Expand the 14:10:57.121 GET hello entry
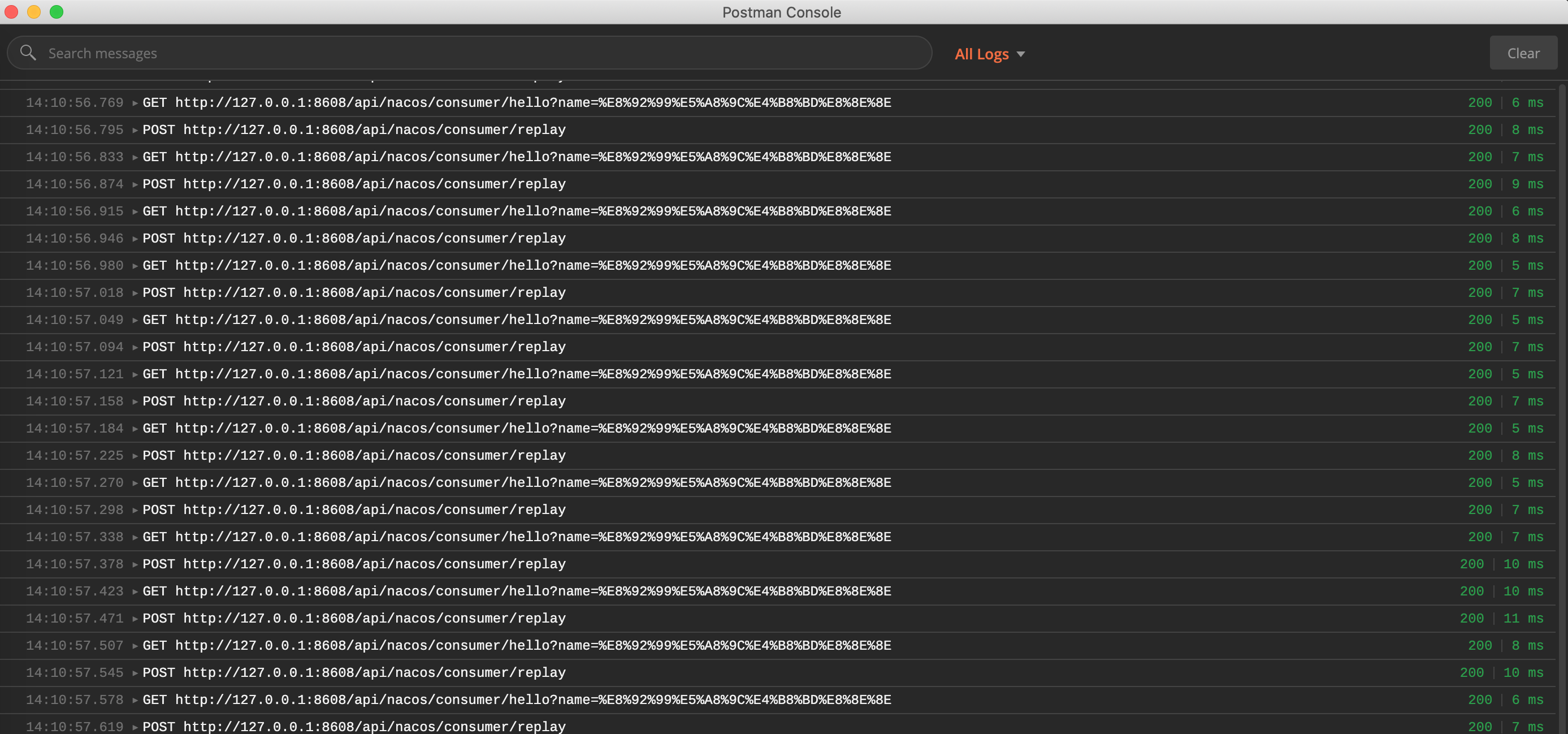1568x734 pixels. click(135, 374)
